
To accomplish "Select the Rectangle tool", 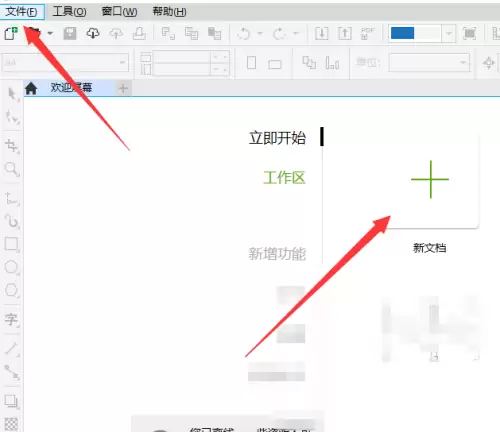I will coord(12,244).
